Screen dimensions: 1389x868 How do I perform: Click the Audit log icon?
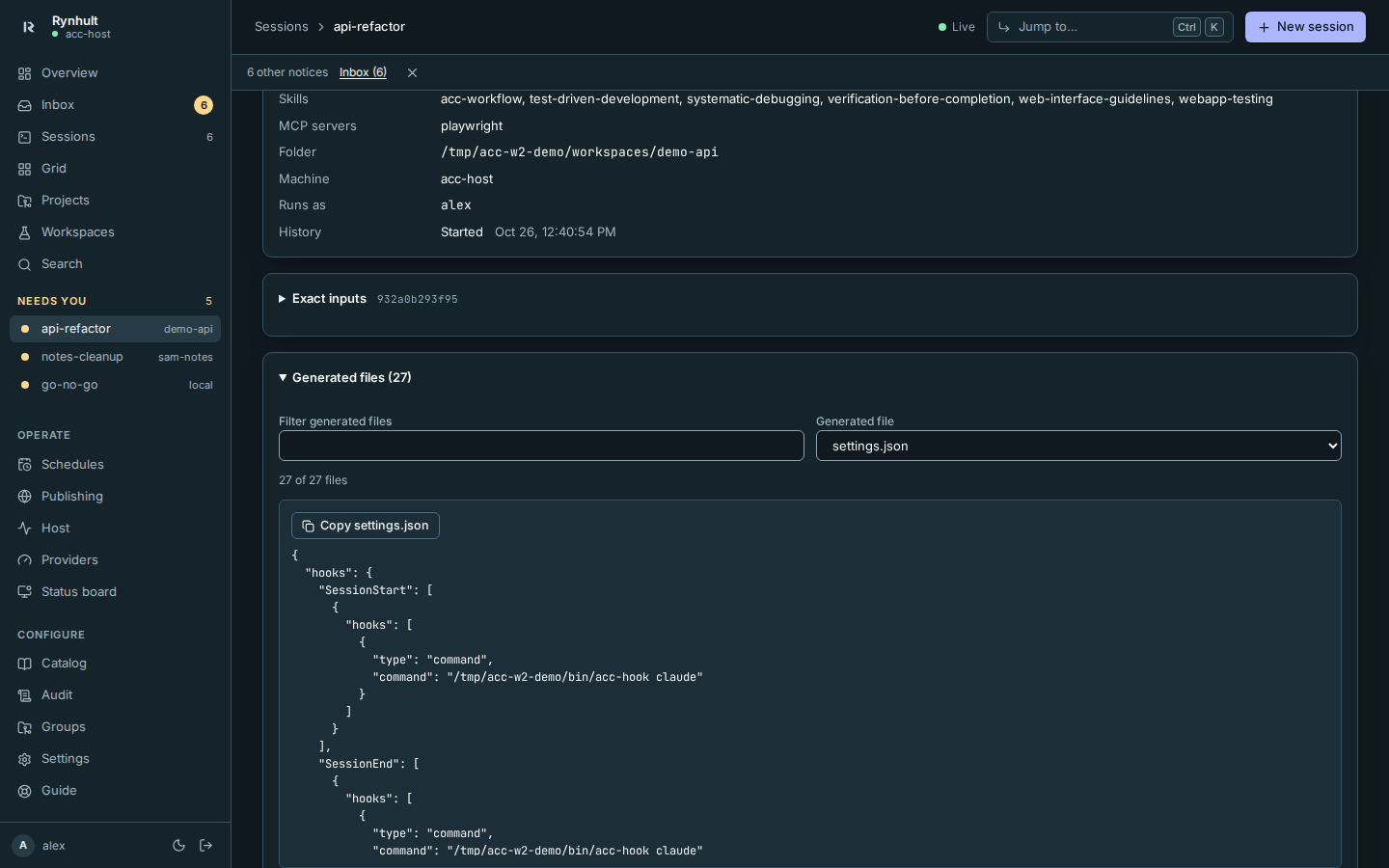tap(25, 695)
